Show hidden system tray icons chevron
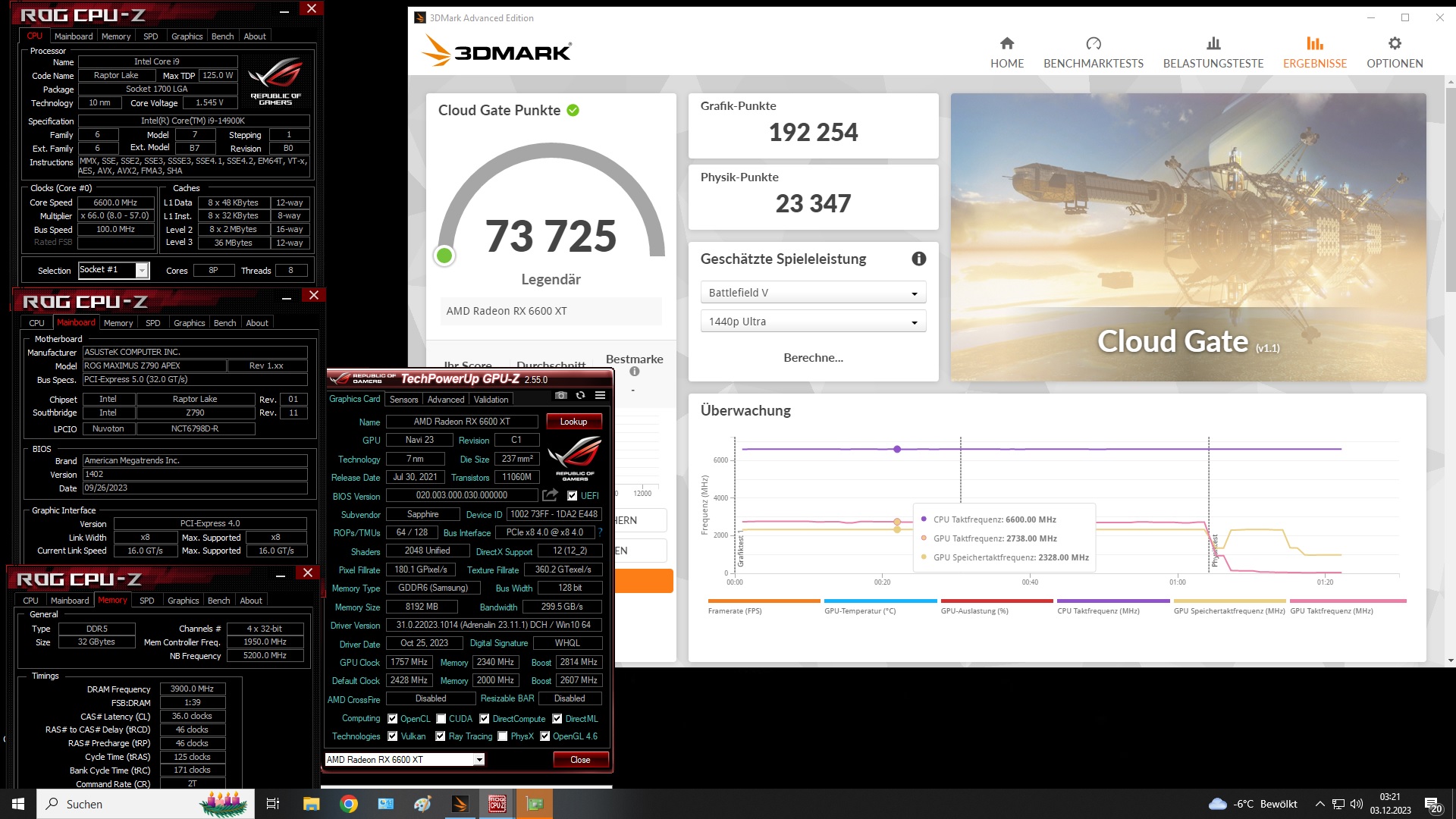 tap(1319, 804)
